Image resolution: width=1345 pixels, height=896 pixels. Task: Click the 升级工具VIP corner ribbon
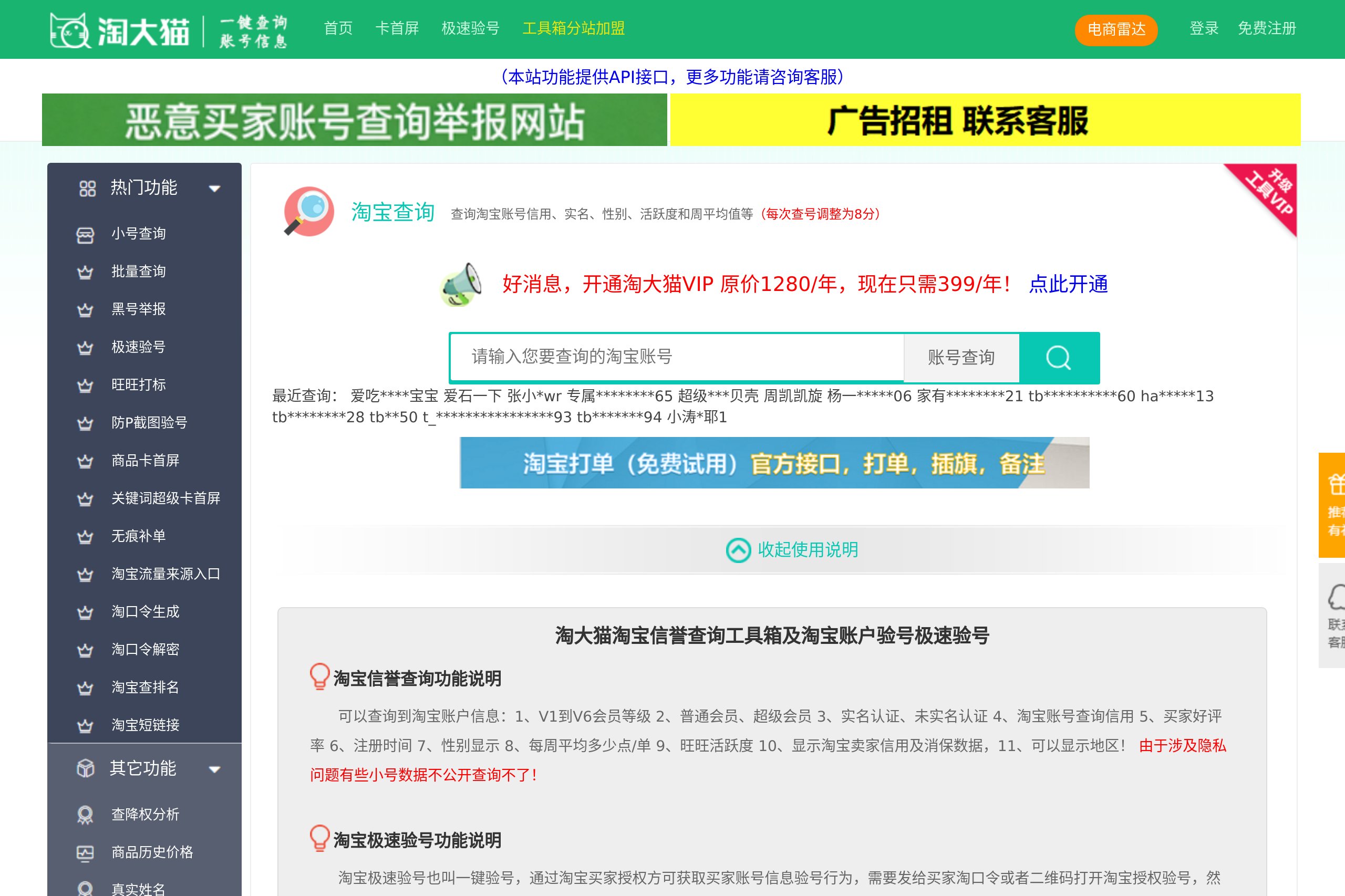(1269, 193)
